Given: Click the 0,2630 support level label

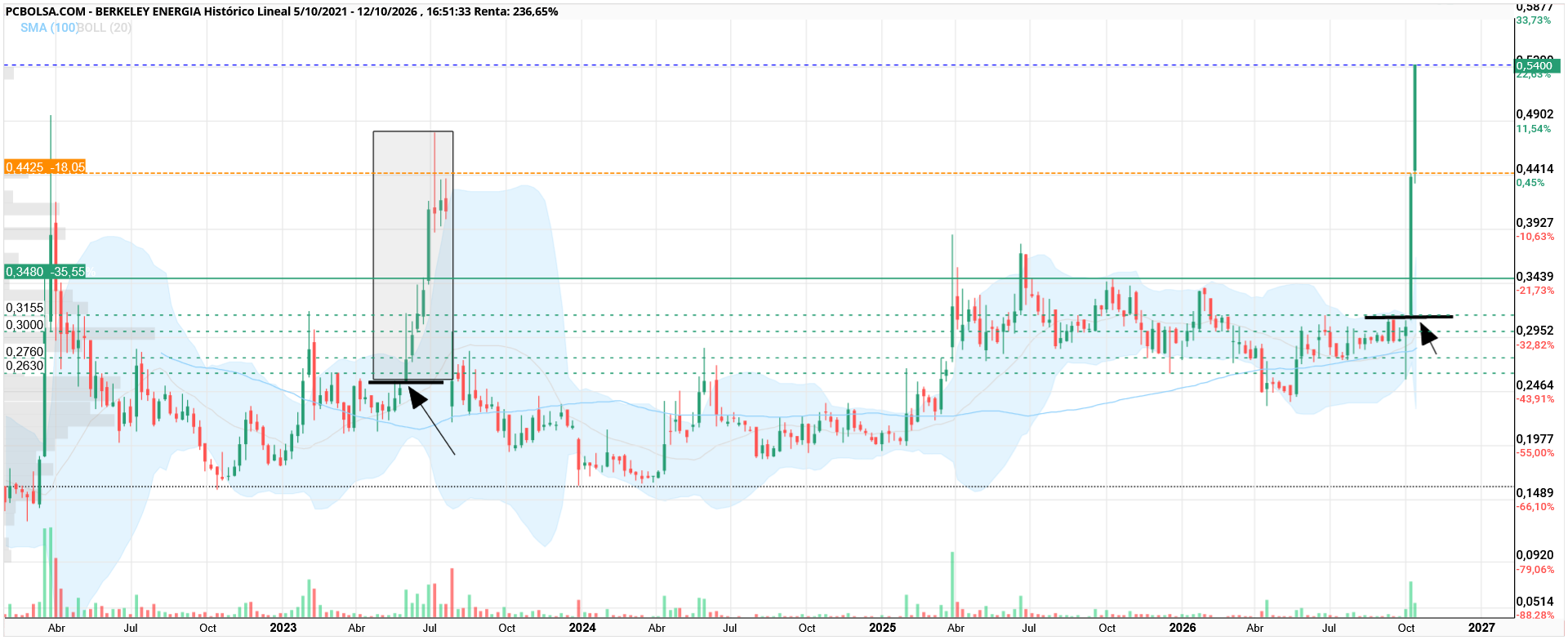Looking at the screenshot, I should (x=24, y=366).
